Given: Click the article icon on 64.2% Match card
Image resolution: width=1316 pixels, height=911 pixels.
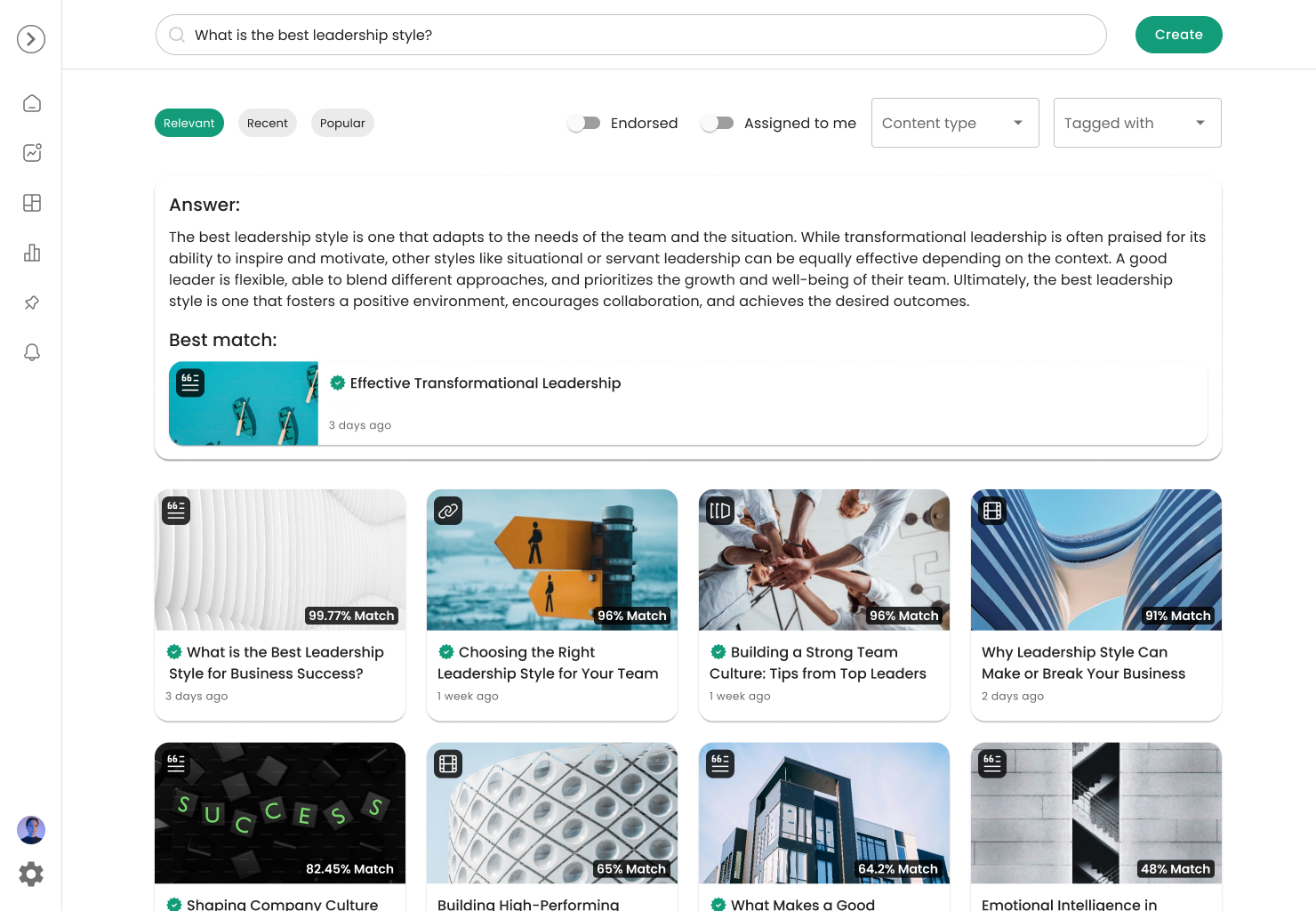Looking at the screenshot, I should coord(720,763).
